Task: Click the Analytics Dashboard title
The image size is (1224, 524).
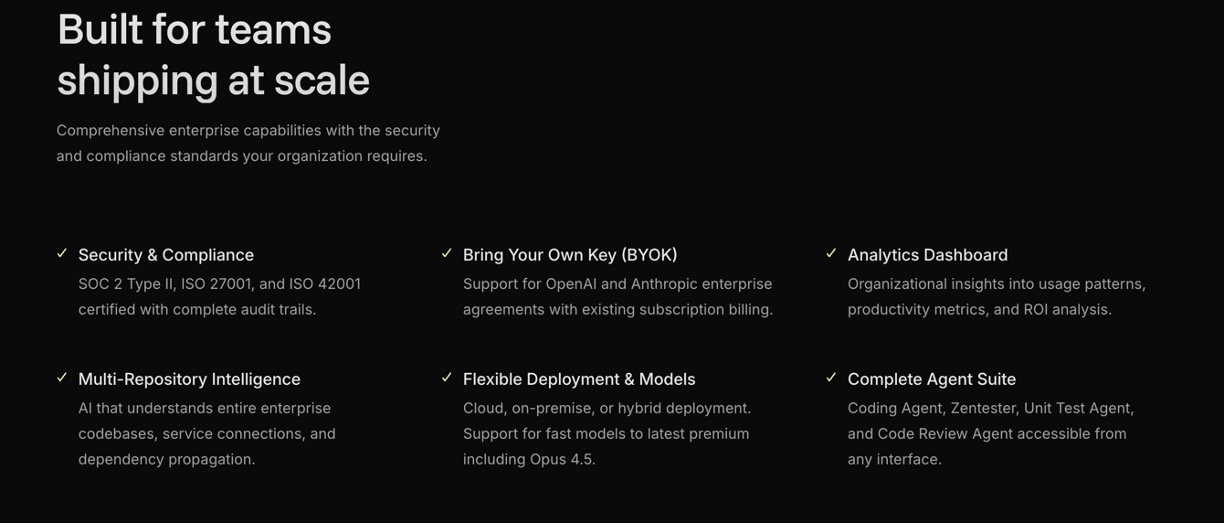Action: (x=927, y=255)
